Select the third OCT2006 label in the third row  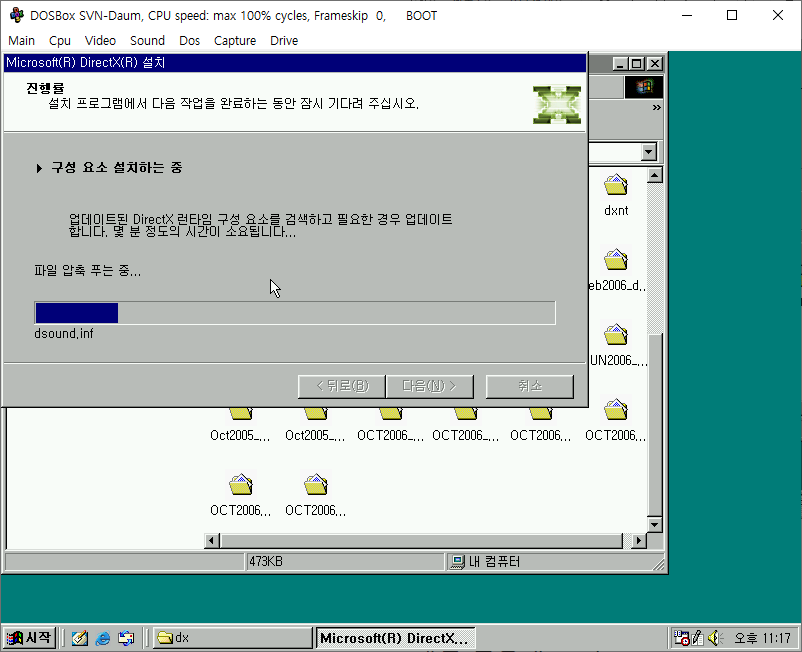coord(541,436)
